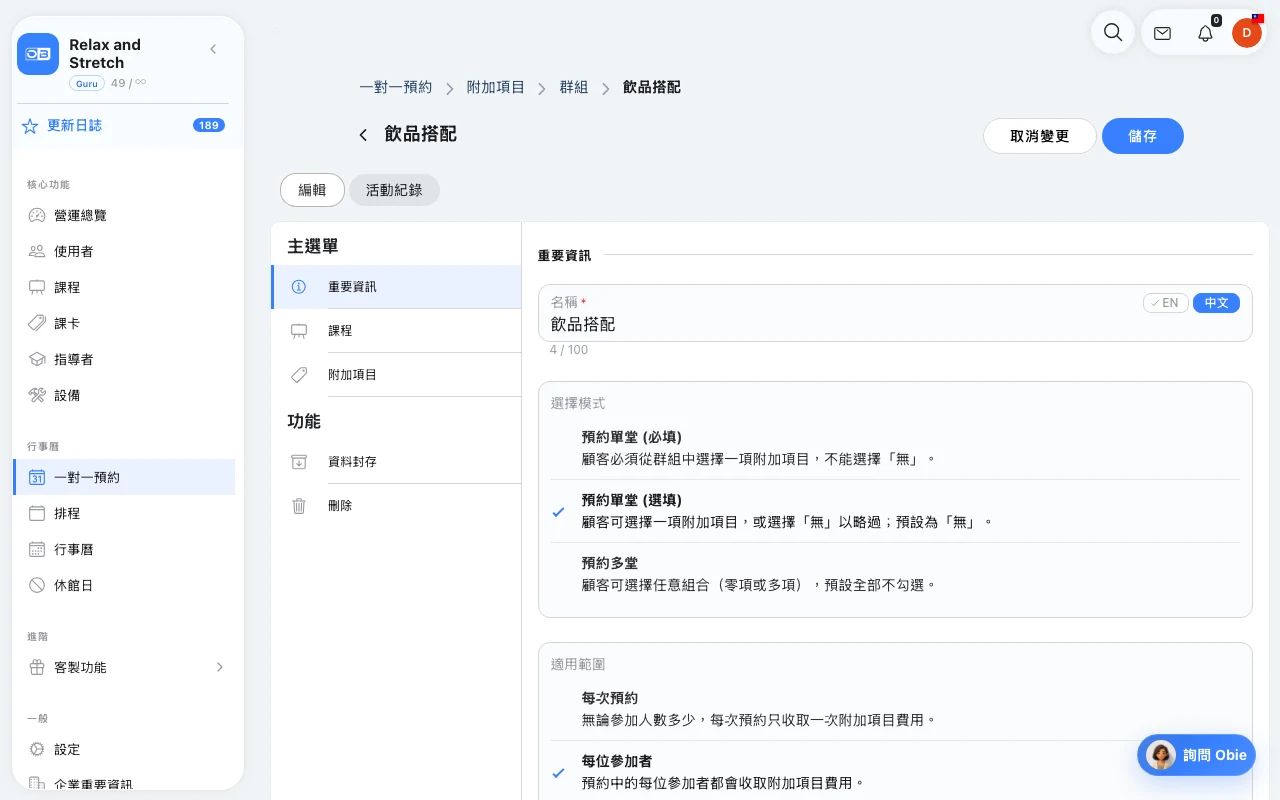Viewport: 1280px width, 800px height.
Task: Open 營運總覽 dashboard in sidebar
Action: click(x=124, y=215)
